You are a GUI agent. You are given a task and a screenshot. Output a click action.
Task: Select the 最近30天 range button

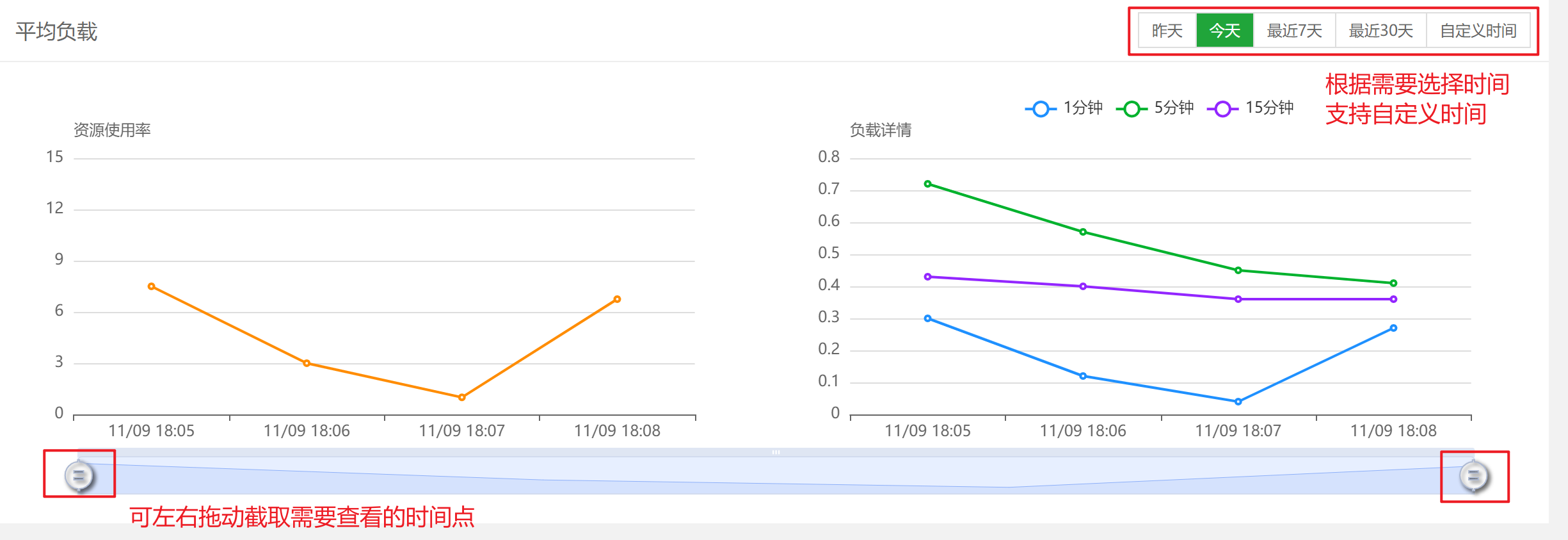1380,31
